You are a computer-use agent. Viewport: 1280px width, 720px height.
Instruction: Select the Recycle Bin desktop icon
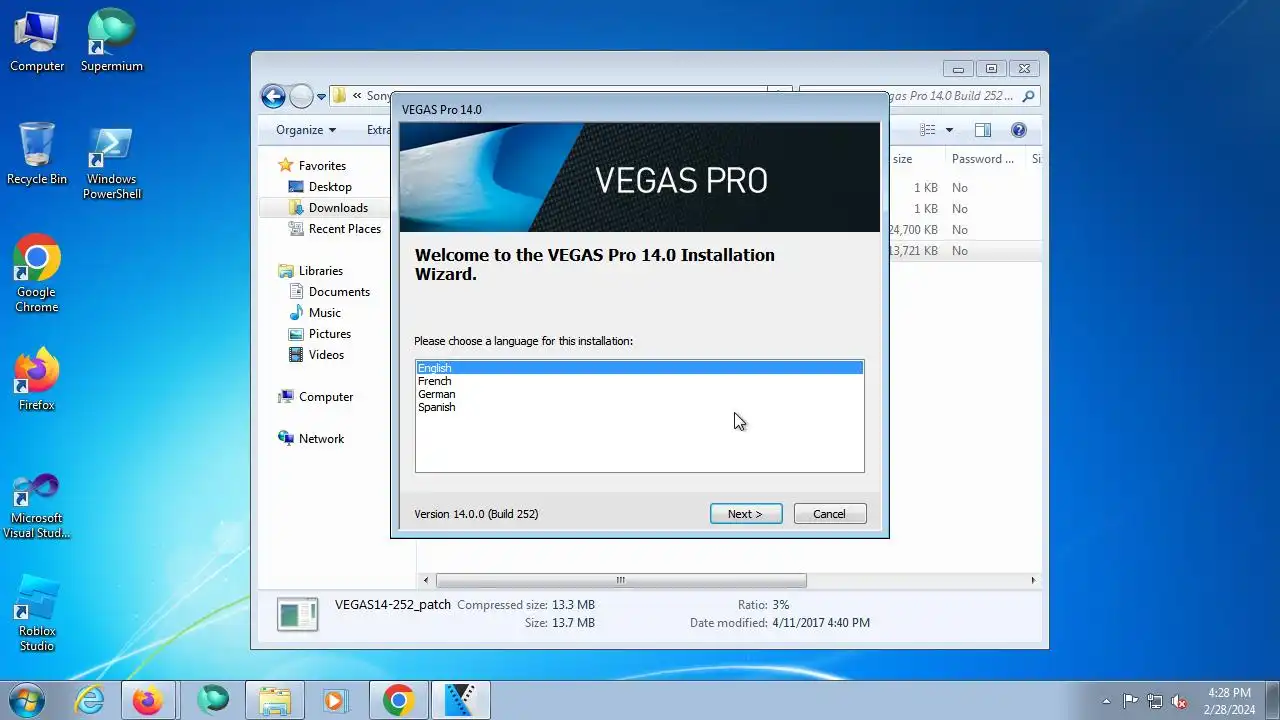(37, 154)
